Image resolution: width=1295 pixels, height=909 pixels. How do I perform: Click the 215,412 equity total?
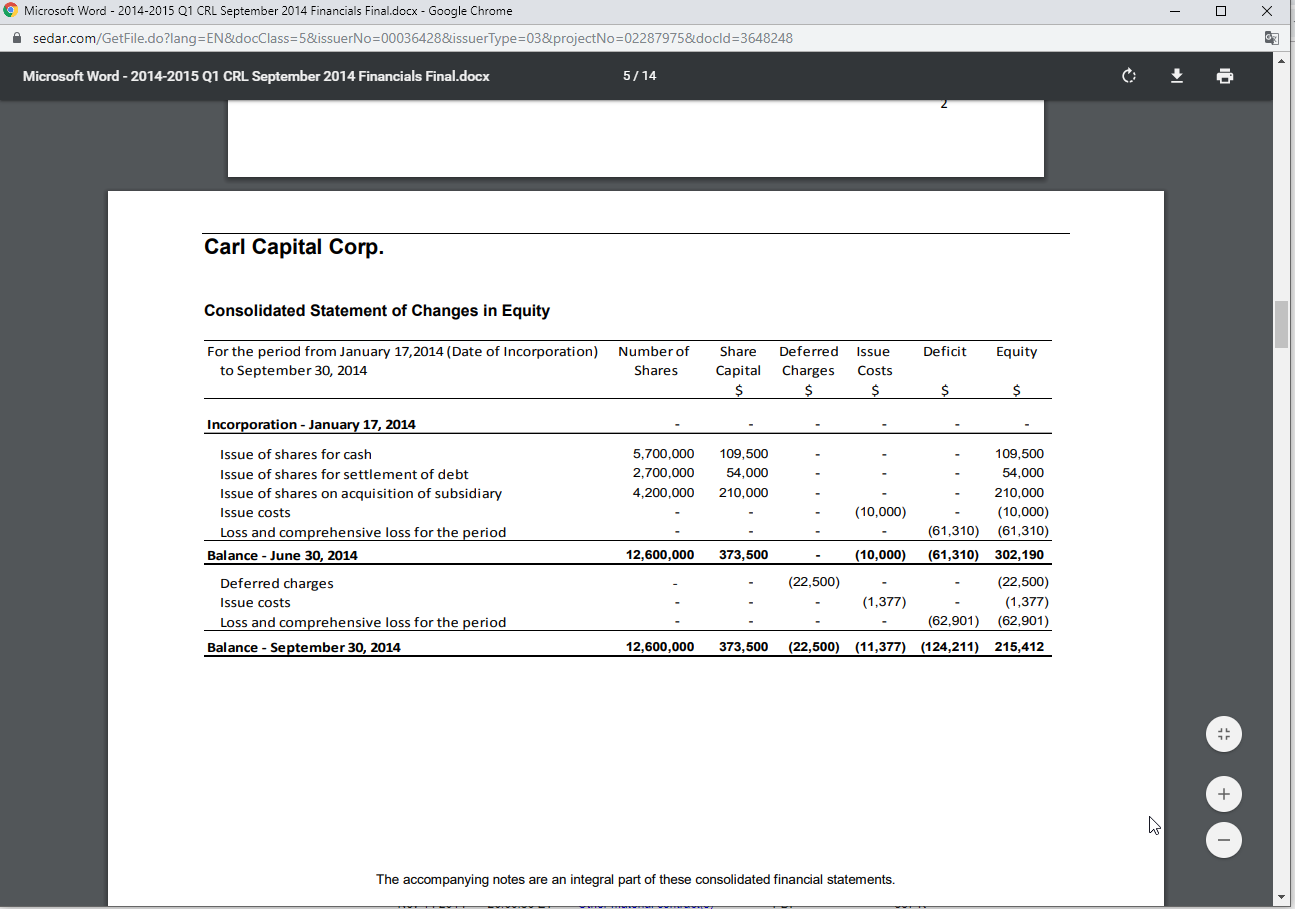click(x=1019, y=647)
